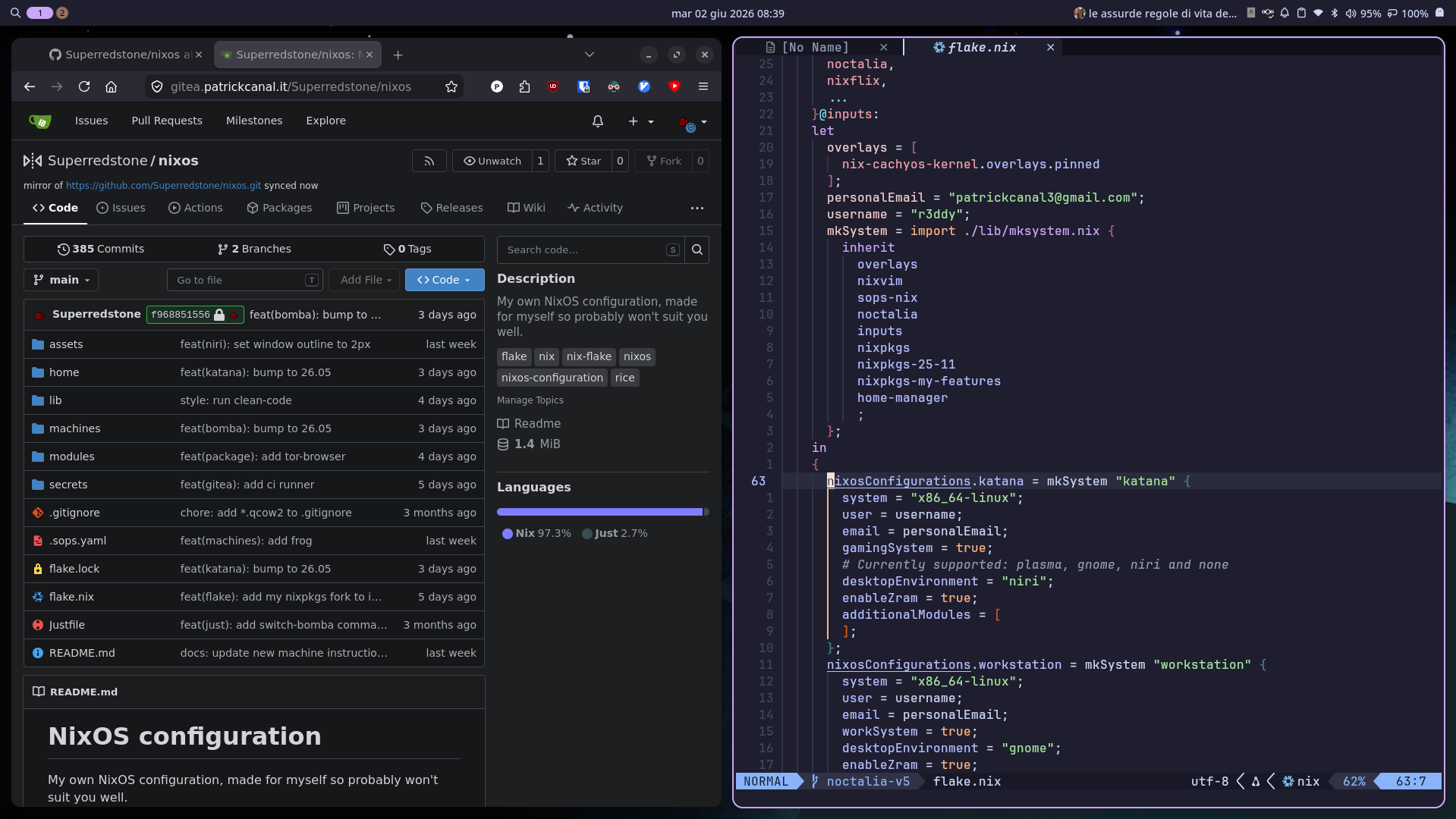Image resolution: width=1456 pixels, height=819 pixels.
Task: Click the Wi-Fi tray icon
Action: (1318, 13)
